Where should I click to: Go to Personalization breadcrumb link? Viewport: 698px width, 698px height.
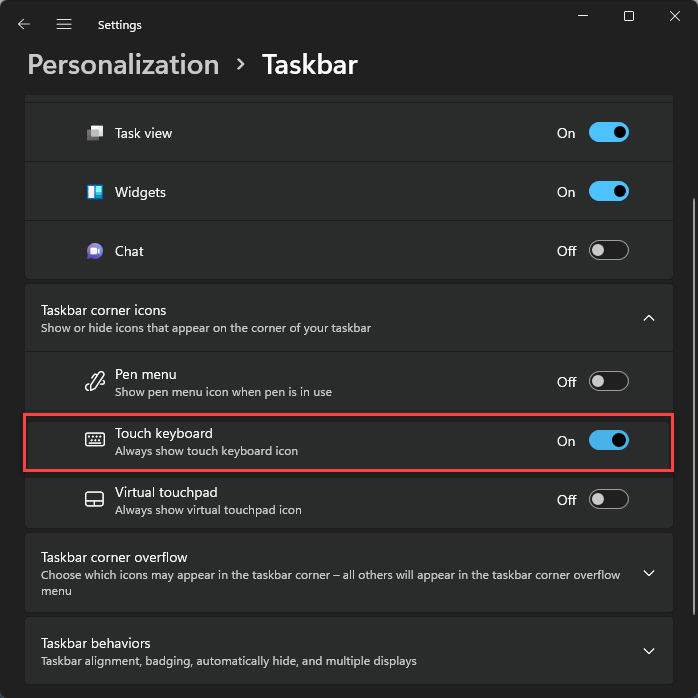[x=123, y=65]
